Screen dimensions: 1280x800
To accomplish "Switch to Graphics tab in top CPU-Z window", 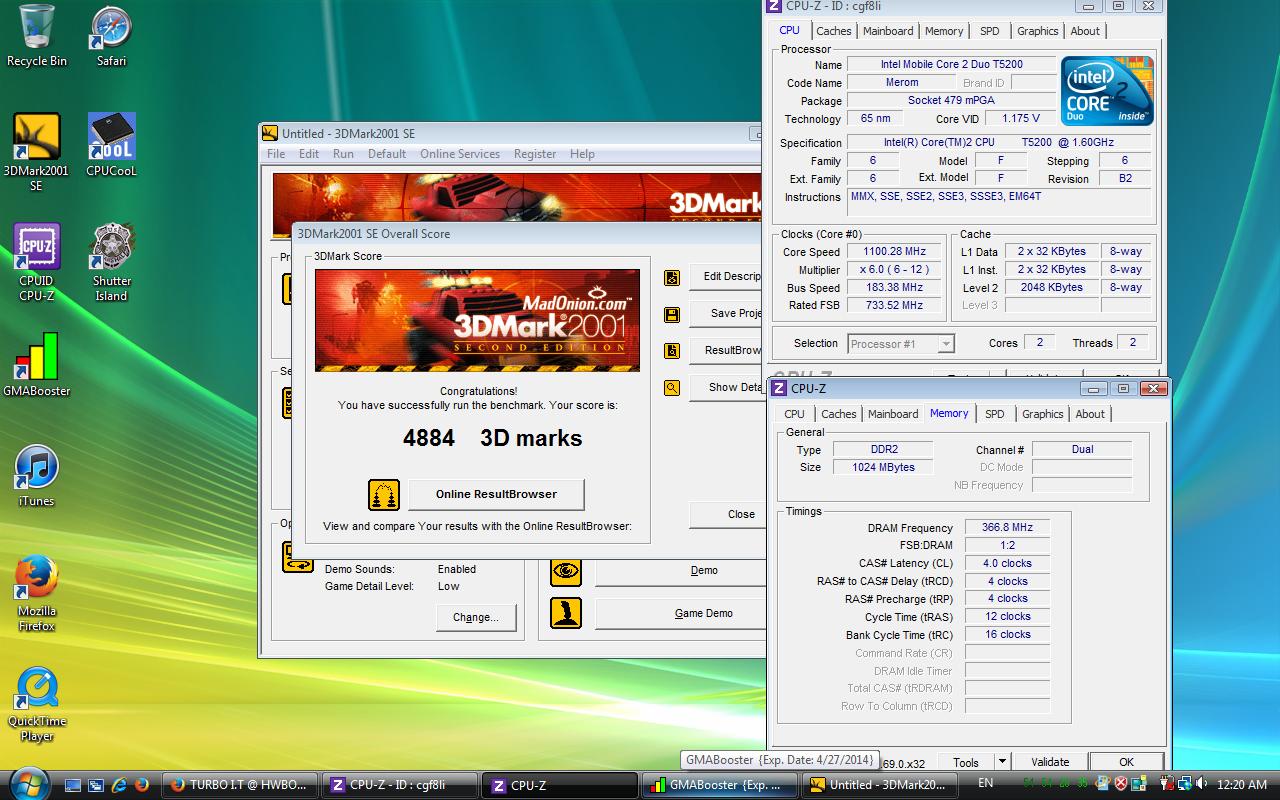I will point(1037,31).
